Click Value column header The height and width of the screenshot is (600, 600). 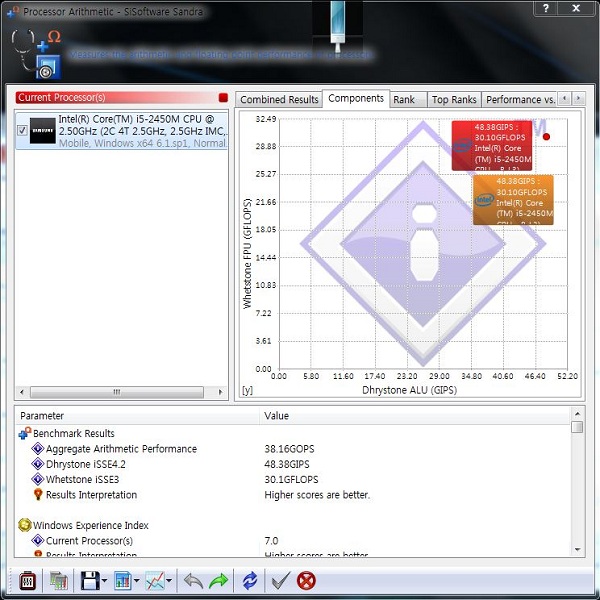pyautogui.click(x=415, y=416)
